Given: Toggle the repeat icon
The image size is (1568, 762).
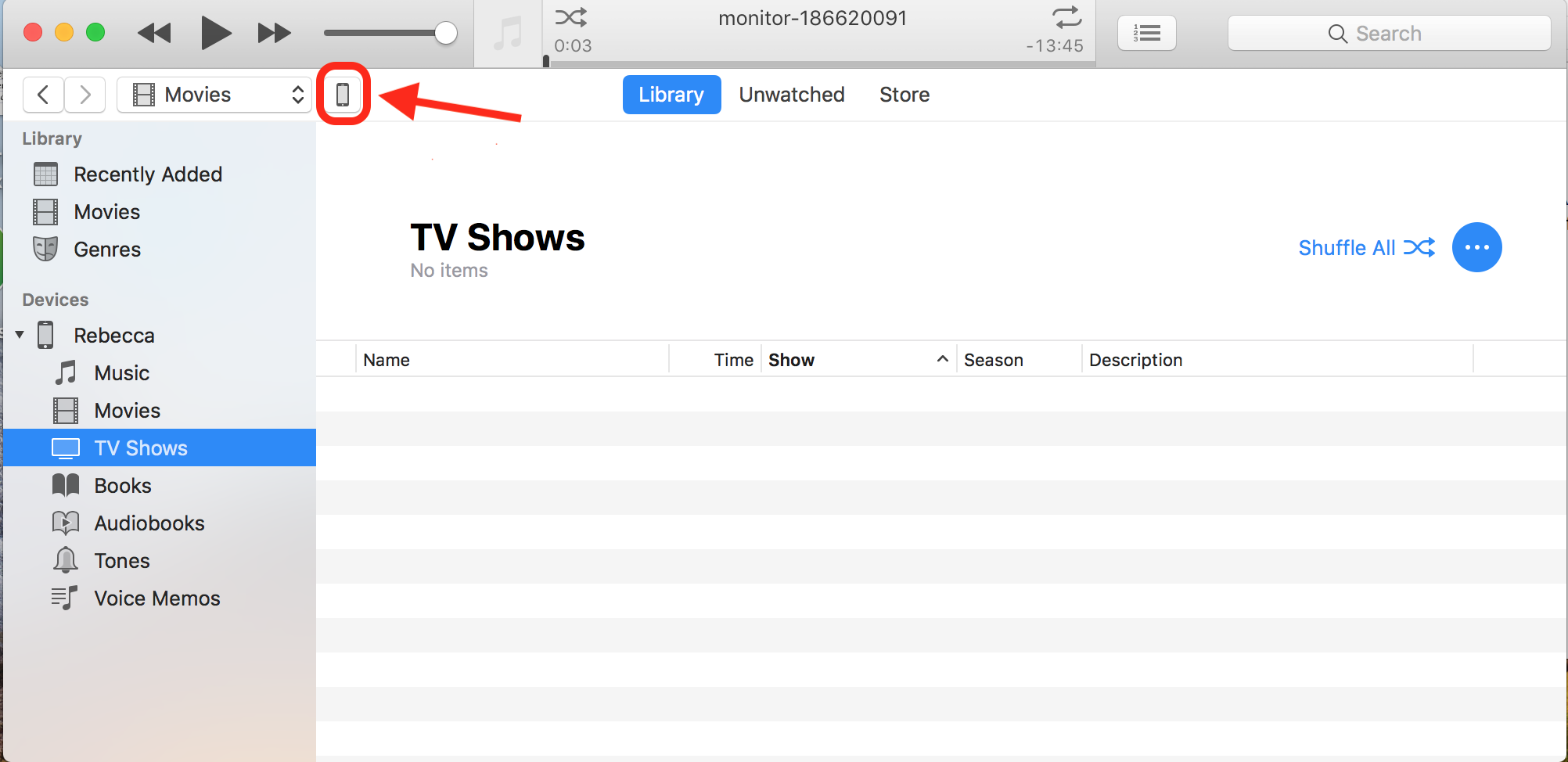Looking at the screenshot, I should coord(1067,17).
